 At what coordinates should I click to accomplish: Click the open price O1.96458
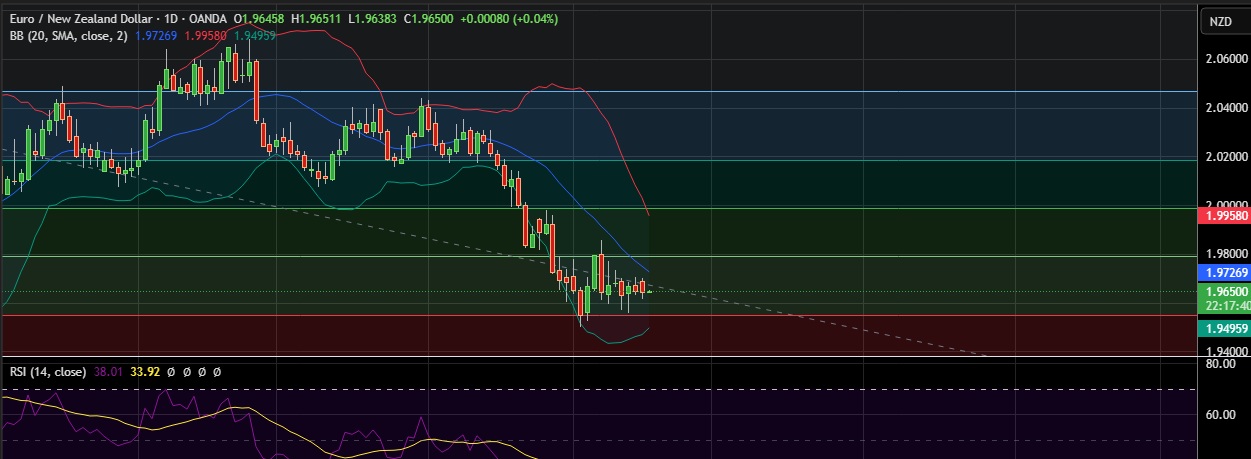click(x=260, y=19)
